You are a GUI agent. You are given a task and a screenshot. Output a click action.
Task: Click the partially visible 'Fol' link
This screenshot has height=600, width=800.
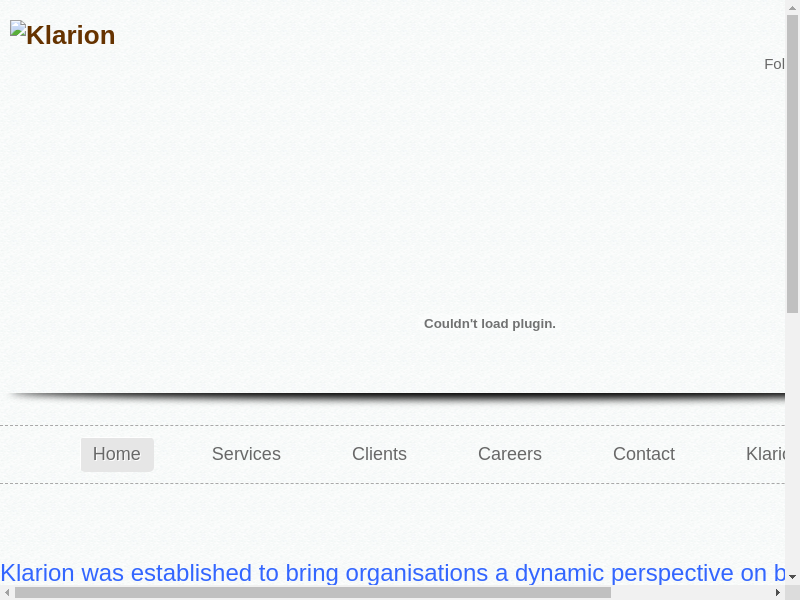coord(773,64)
